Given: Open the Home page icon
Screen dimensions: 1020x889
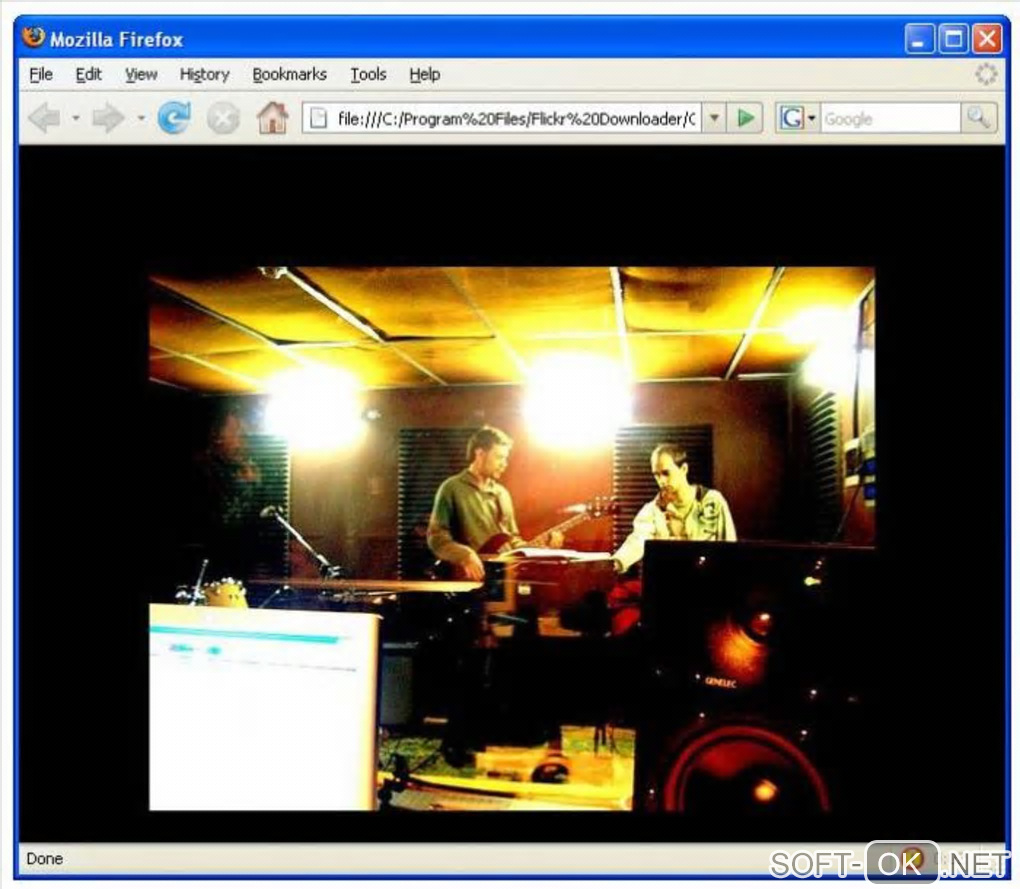Looking at the screenshot, I should (273, 118).
